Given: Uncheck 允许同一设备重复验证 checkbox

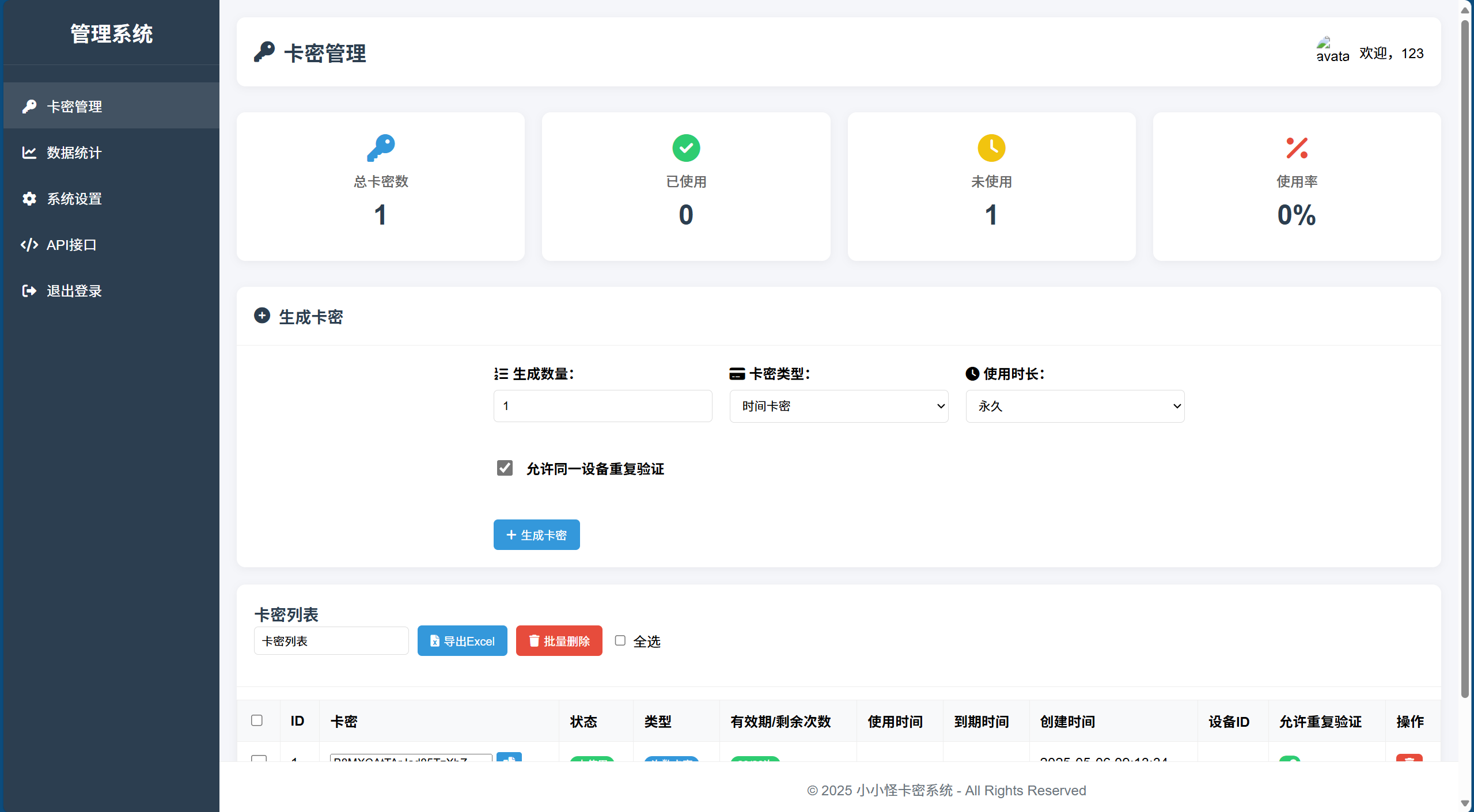Looking at the screenshot, I should point(505,468).
